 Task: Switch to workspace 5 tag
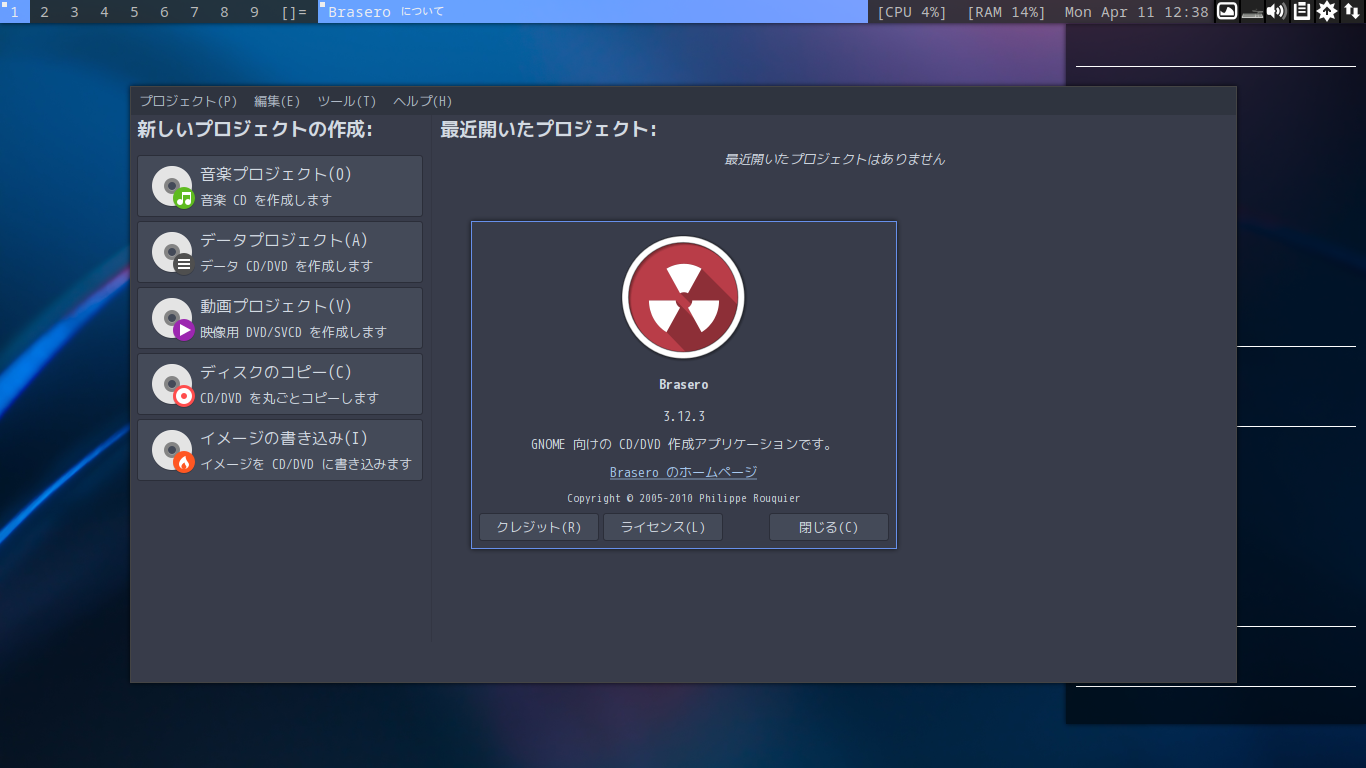click(134, 12)
